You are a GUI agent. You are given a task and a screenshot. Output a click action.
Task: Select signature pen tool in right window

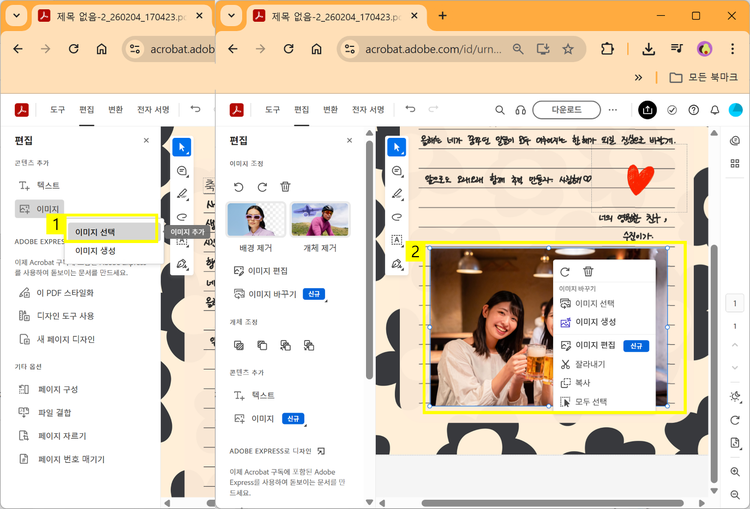pyautogui.click(x=397, y=264)
